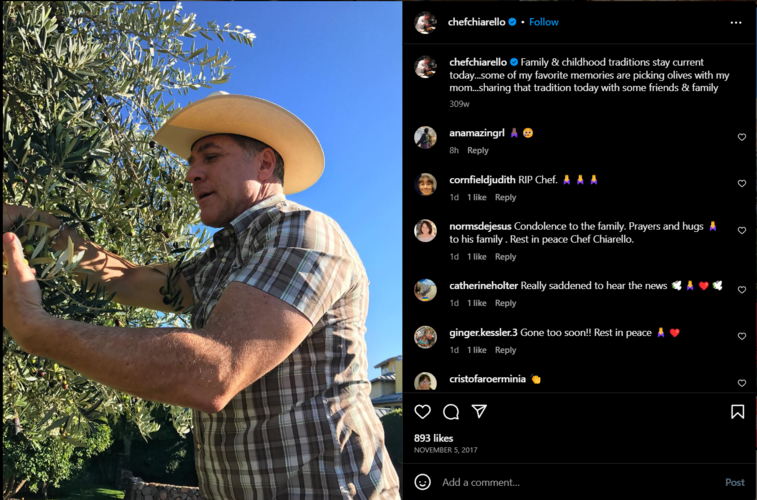Open the three-dot more options menu
The width and height of the screenshot is (757, 500).
(x=736, y=22)
